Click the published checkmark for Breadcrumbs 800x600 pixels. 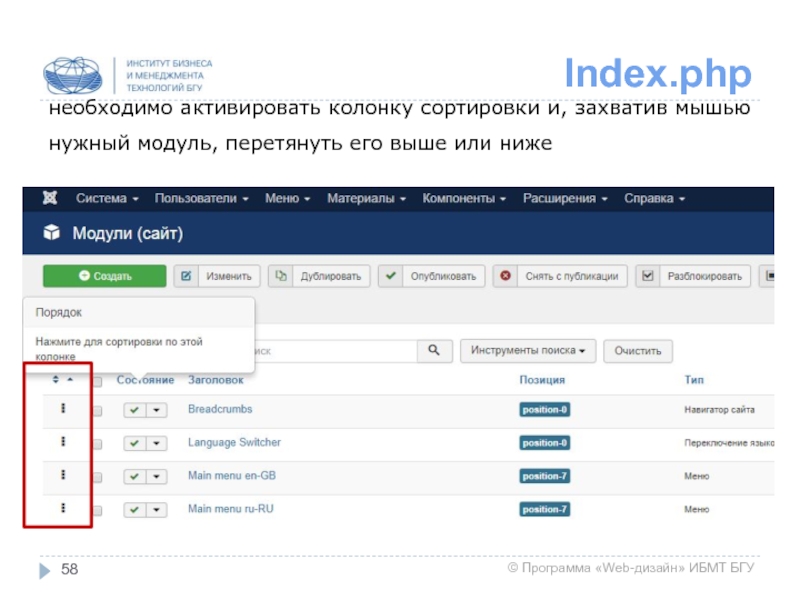(134, 410)
